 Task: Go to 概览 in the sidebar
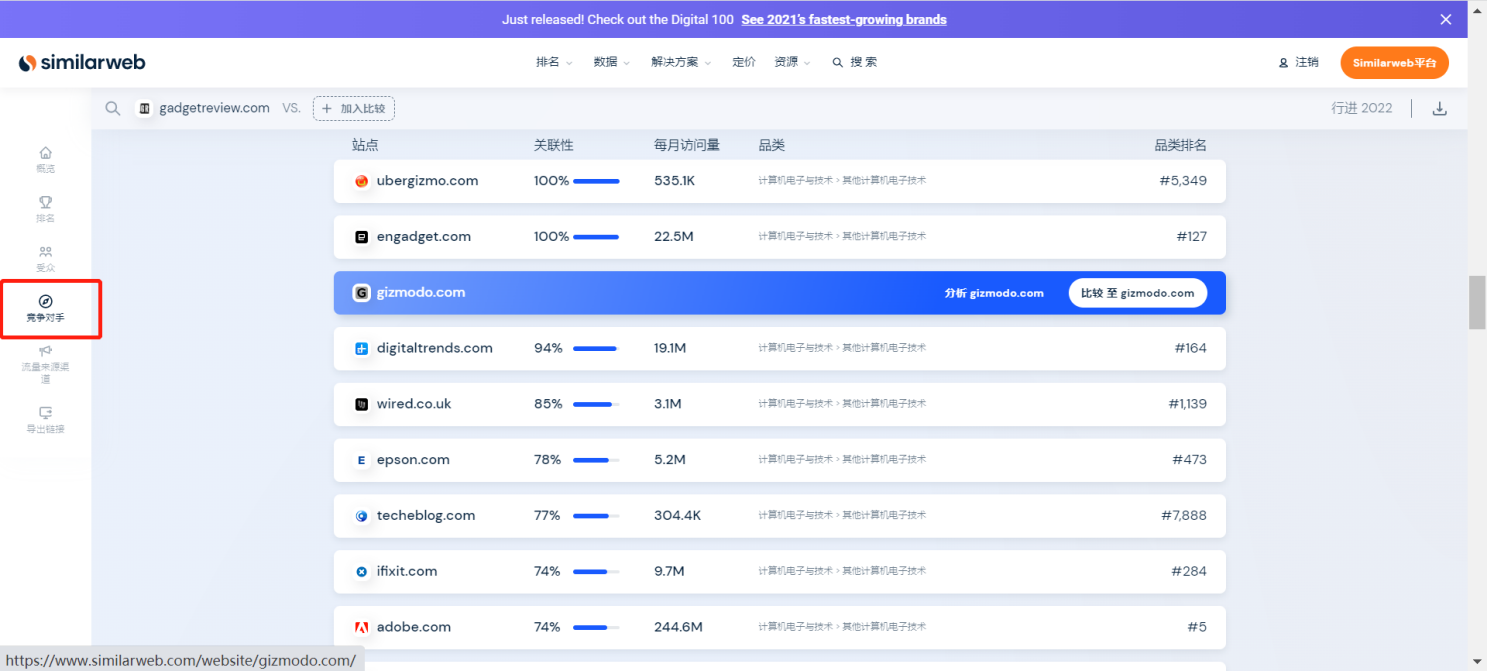45,159
